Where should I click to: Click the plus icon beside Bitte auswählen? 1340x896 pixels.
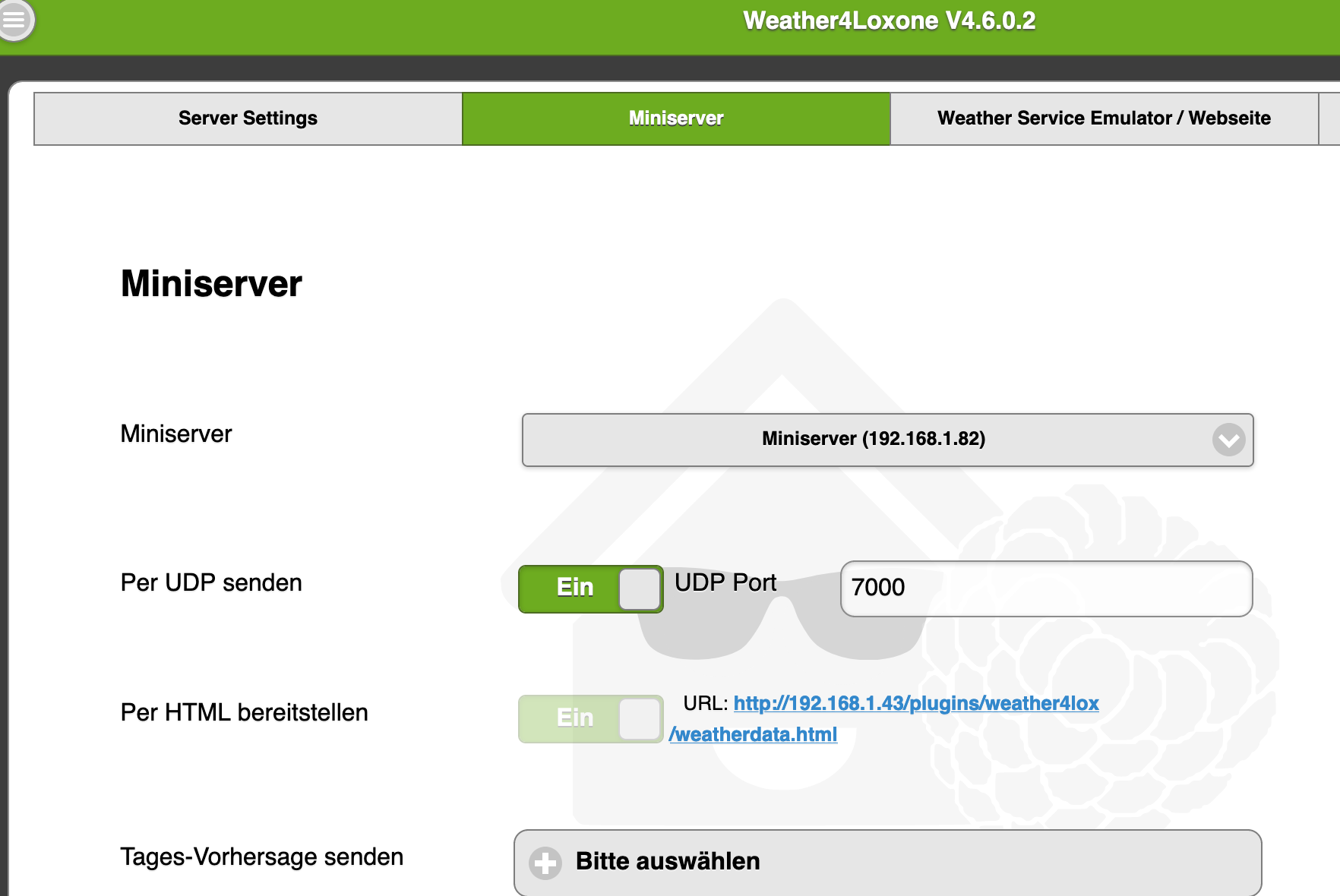(545, 863)
